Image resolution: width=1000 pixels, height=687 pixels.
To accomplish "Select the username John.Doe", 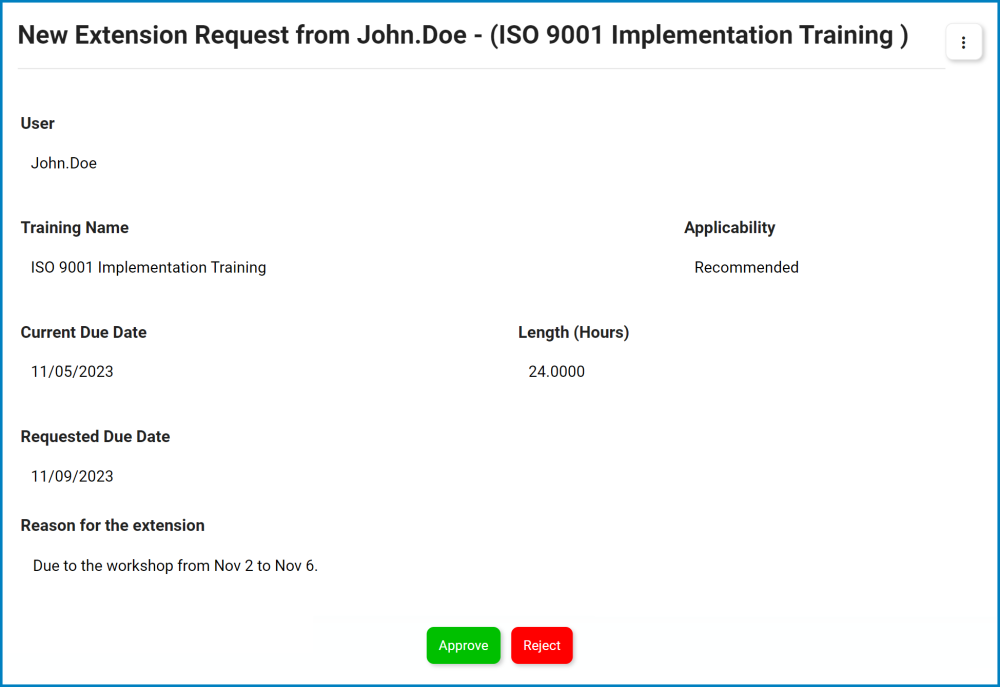I will pos(63,163).
